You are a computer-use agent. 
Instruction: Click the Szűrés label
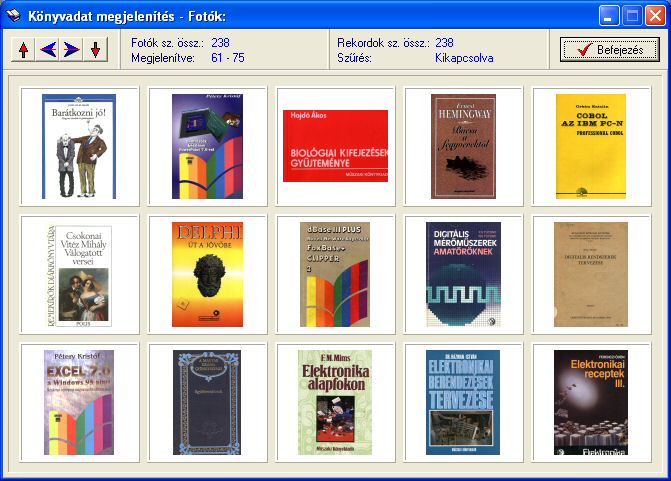pos(354,58)
